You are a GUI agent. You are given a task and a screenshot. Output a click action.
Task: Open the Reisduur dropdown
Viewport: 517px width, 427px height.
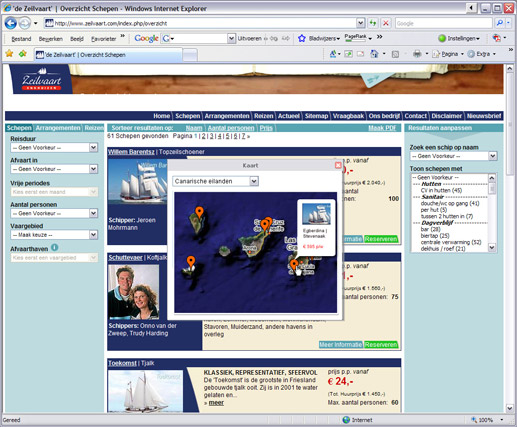[54, 148]
